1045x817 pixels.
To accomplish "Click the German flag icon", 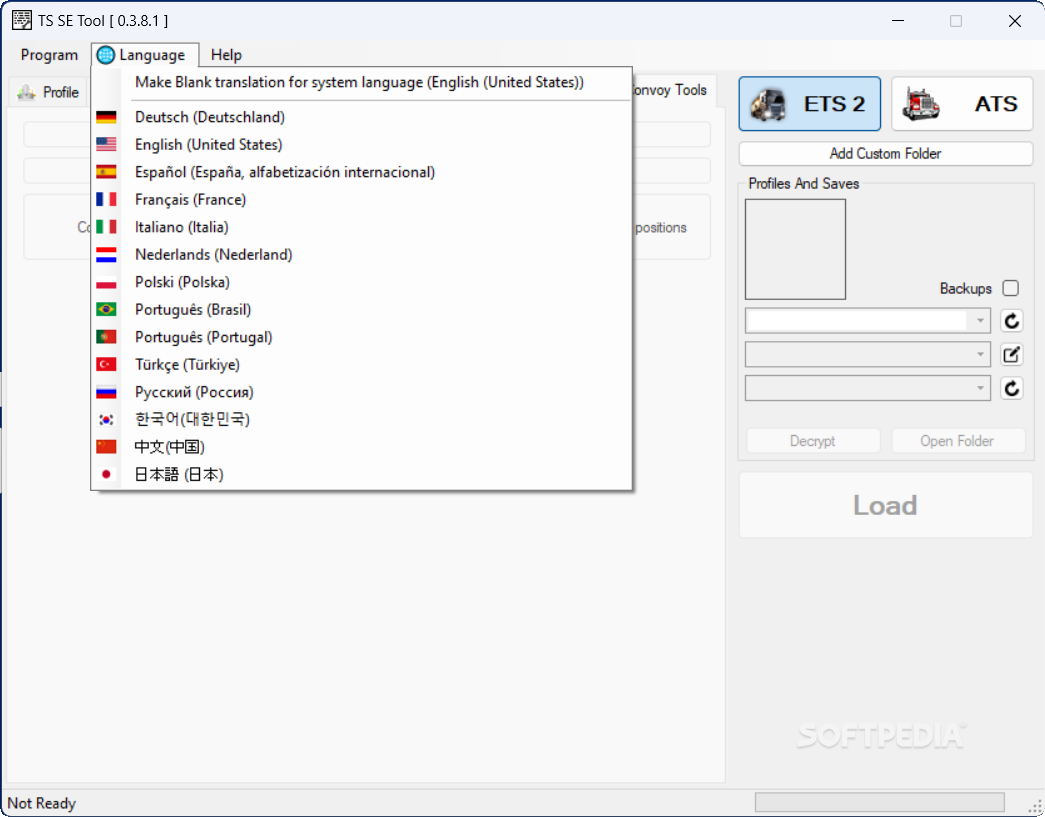I will click(106, 117).
